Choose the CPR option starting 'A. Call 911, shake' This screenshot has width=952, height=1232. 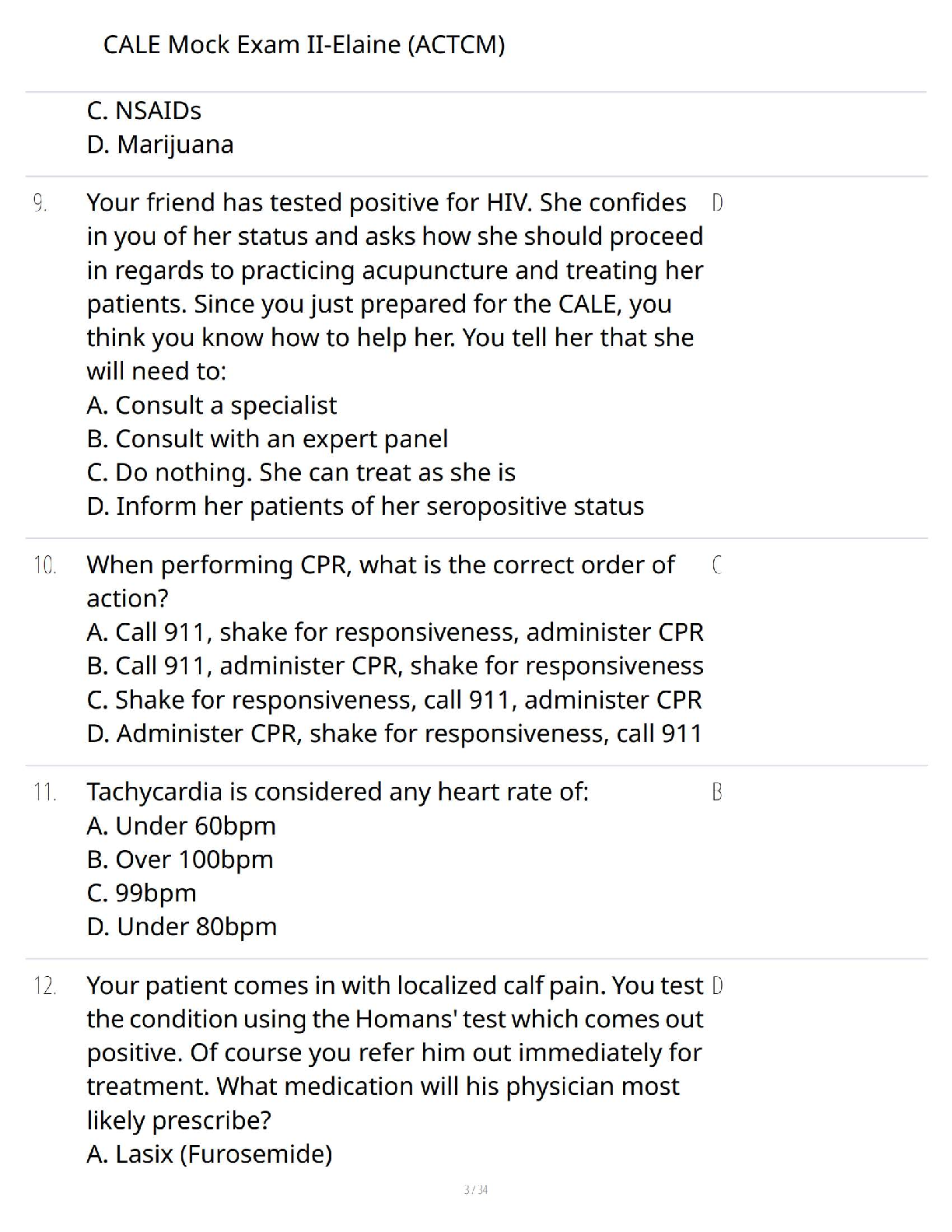pyautogui.click(x=394, y=632)
